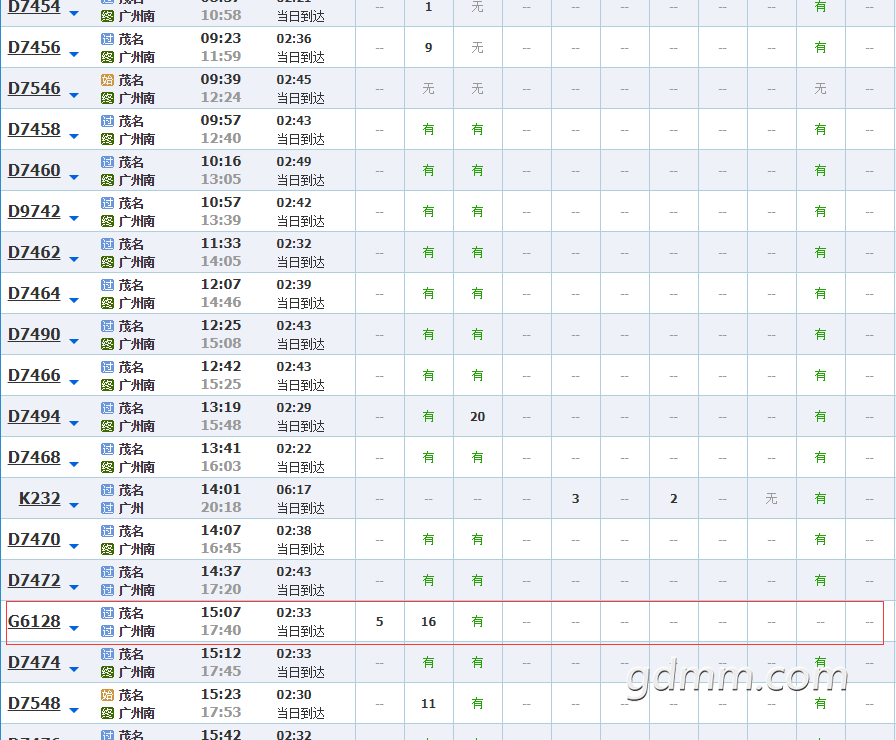Select the "9" seat count for D7456
The image size is (896, 740).
click(429, 48)
